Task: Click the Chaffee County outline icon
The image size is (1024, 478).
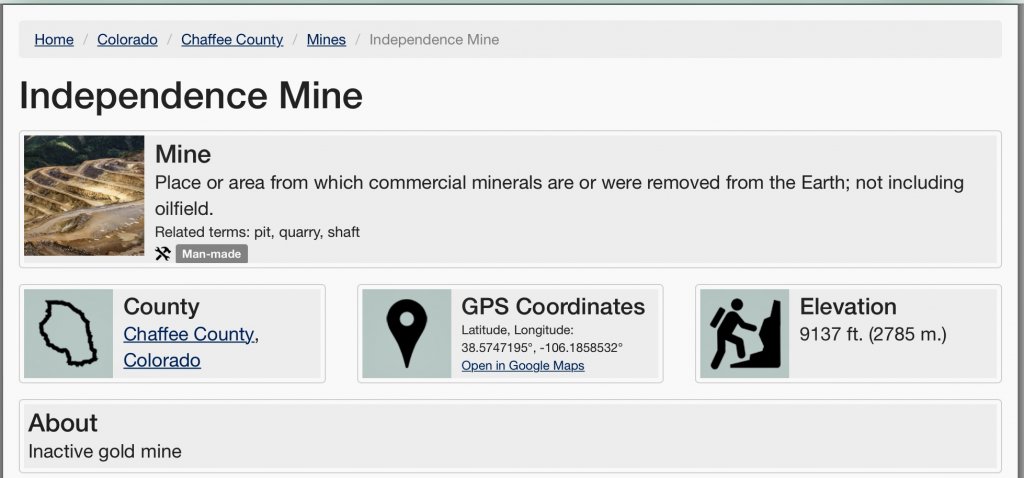Action: pyautogui.click(x=68, y=333)
